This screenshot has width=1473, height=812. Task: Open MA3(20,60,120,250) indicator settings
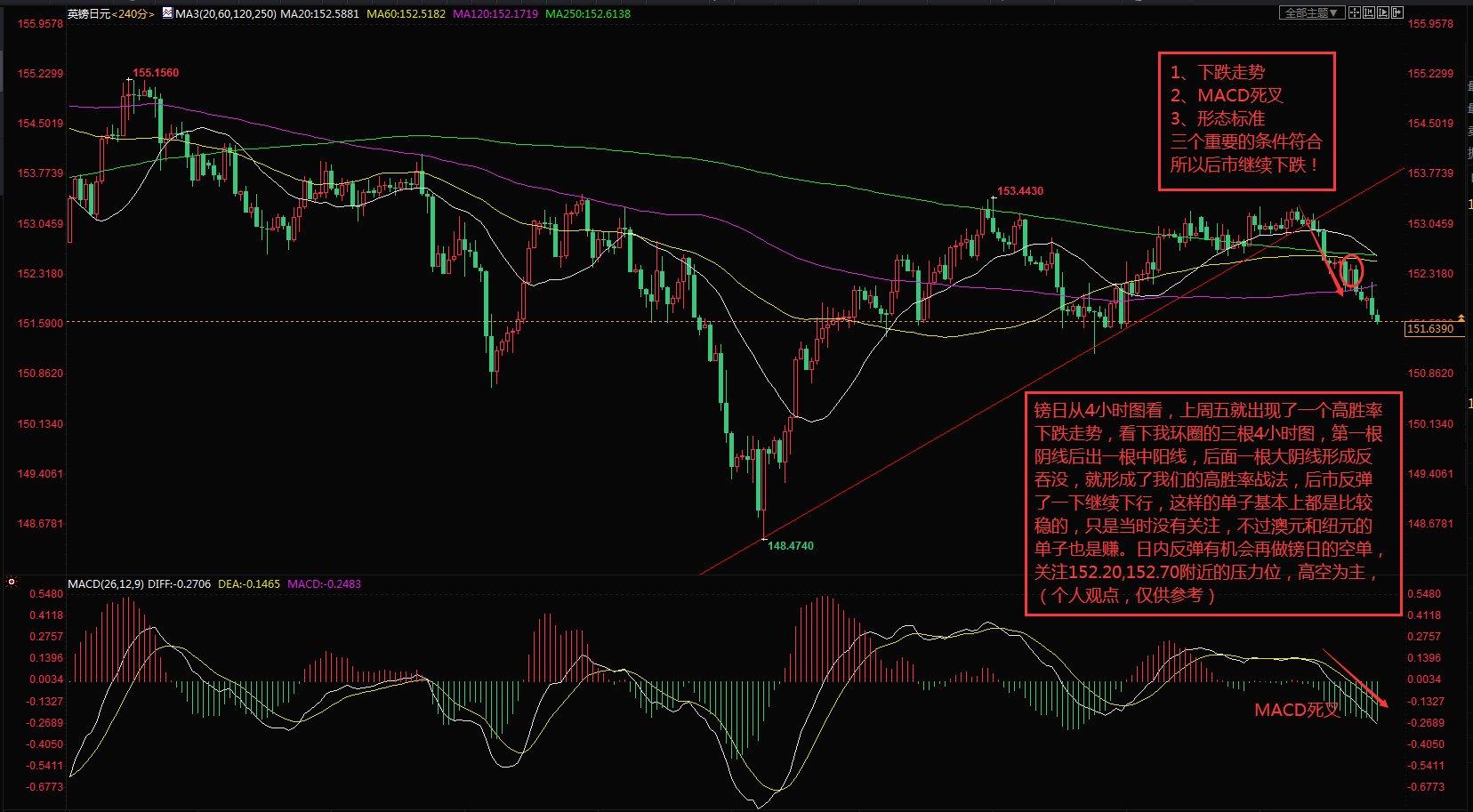[226, 14]
